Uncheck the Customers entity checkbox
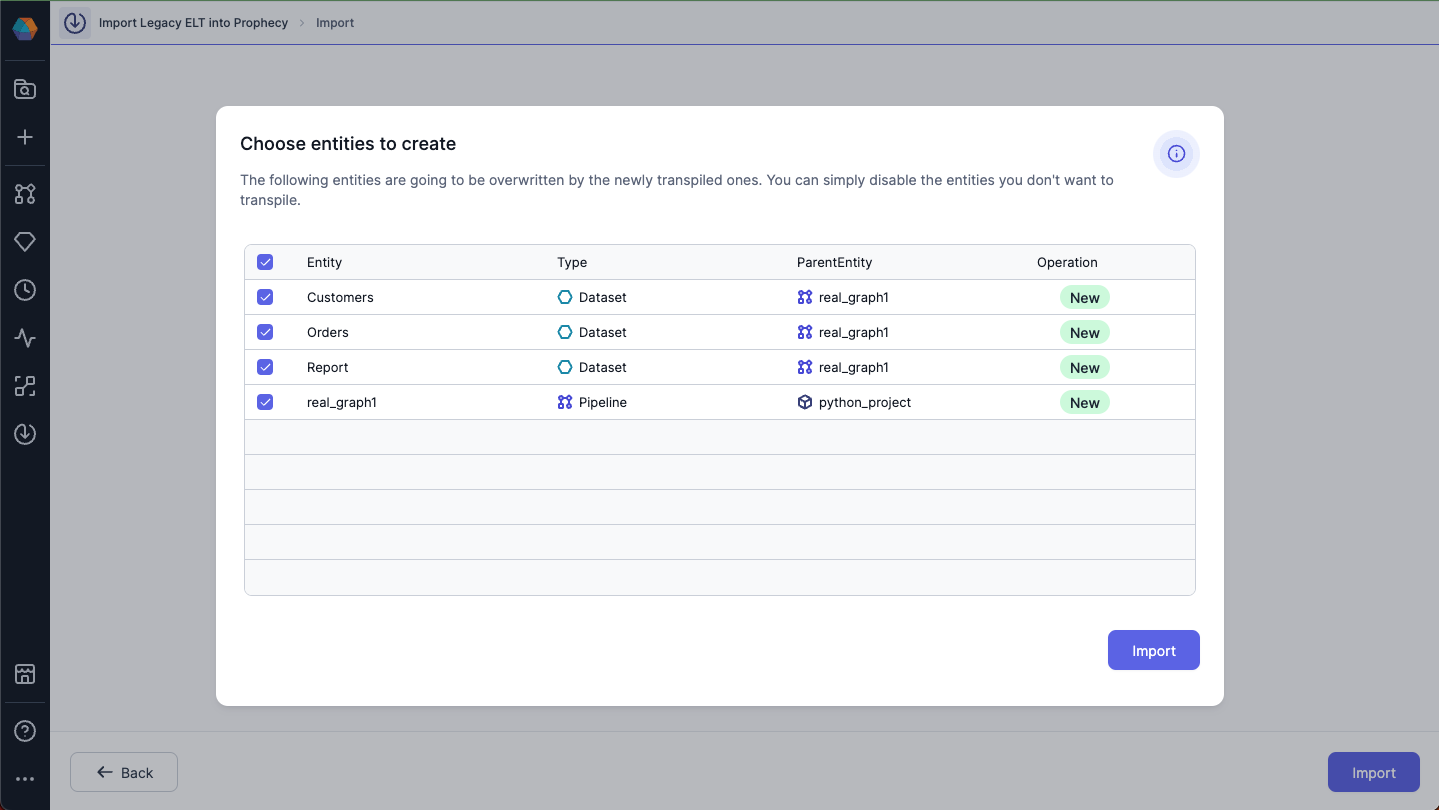Screen dimensions: 1439x810 tap(265, 297)
